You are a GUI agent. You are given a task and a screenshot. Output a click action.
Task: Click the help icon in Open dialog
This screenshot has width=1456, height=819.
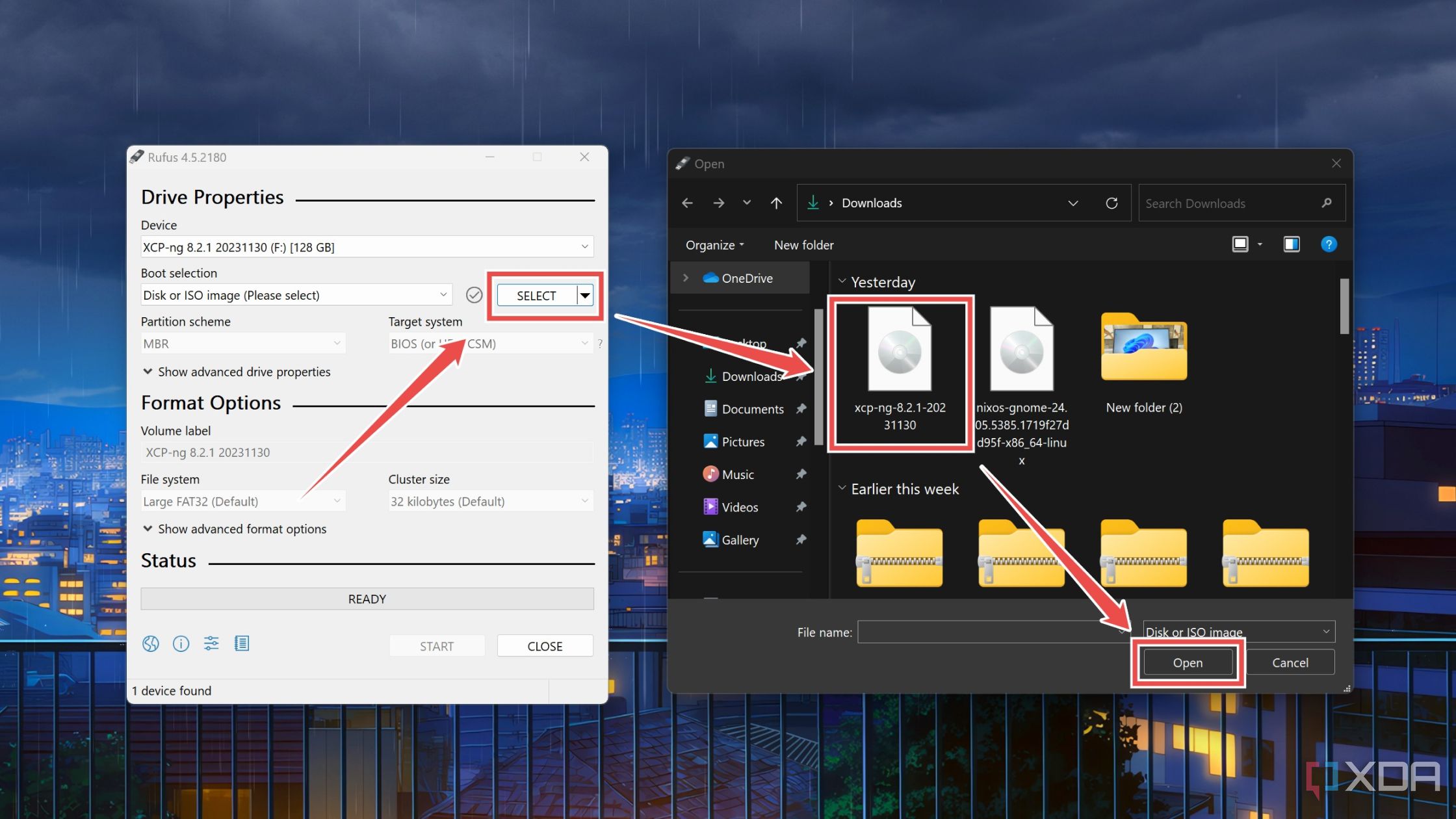pyautogui.click(x=1329, y=244)
